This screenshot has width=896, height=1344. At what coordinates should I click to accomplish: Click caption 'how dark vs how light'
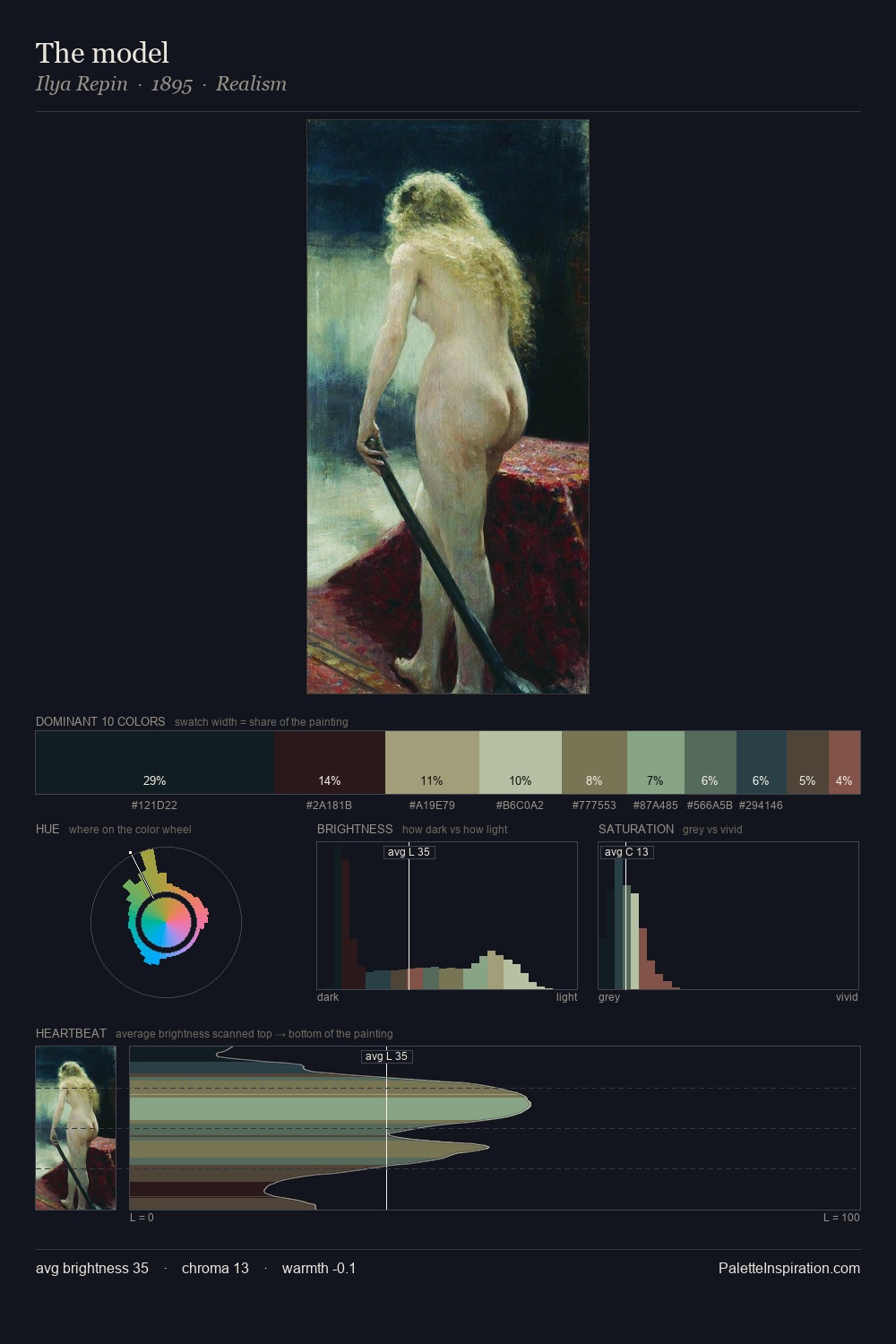point(454,830)
